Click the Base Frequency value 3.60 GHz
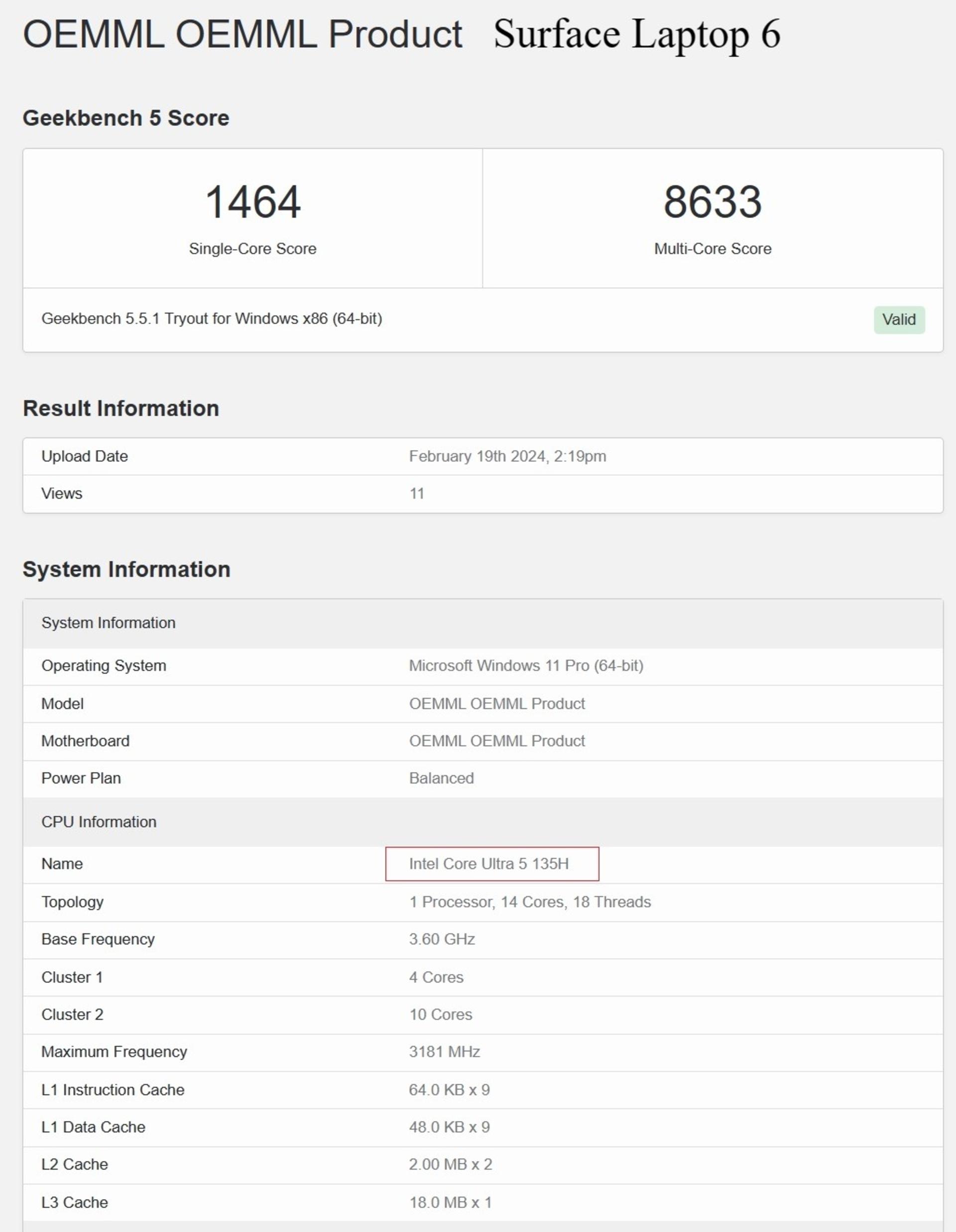 pyautogui.click(x=442, y=939)
